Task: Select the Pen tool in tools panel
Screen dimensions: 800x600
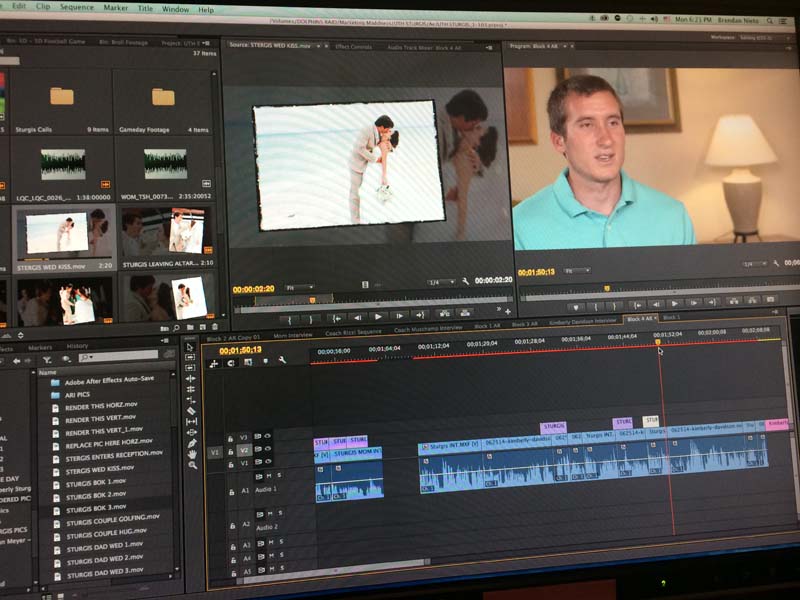Action: tap(192, 443)
